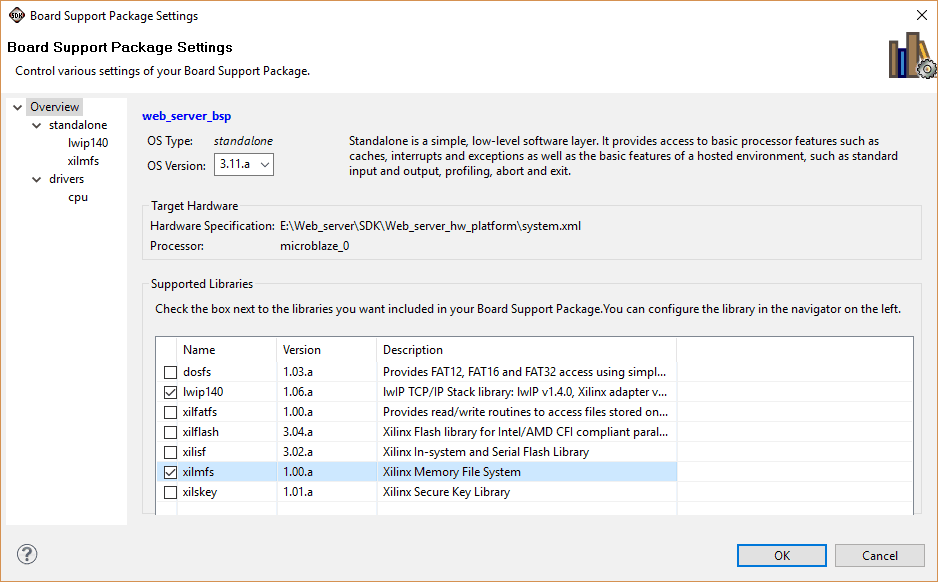Select cpu under drivers in tree
This screenshot has width=938, height=582.
coord(78,197)
